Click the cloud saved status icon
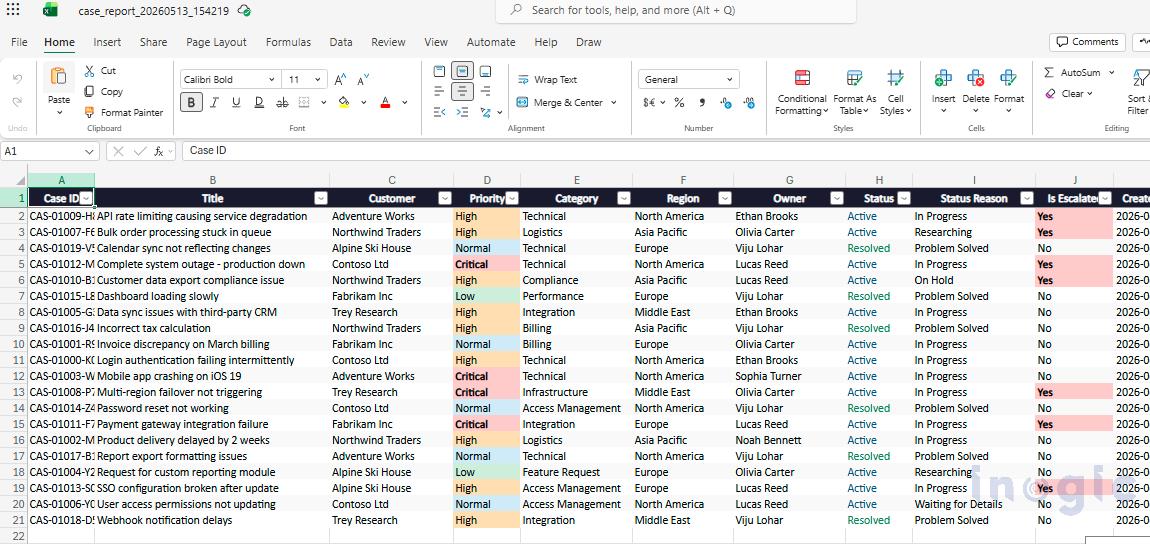Viewport: 1150px width, 544px height. (x=245, y=11)
